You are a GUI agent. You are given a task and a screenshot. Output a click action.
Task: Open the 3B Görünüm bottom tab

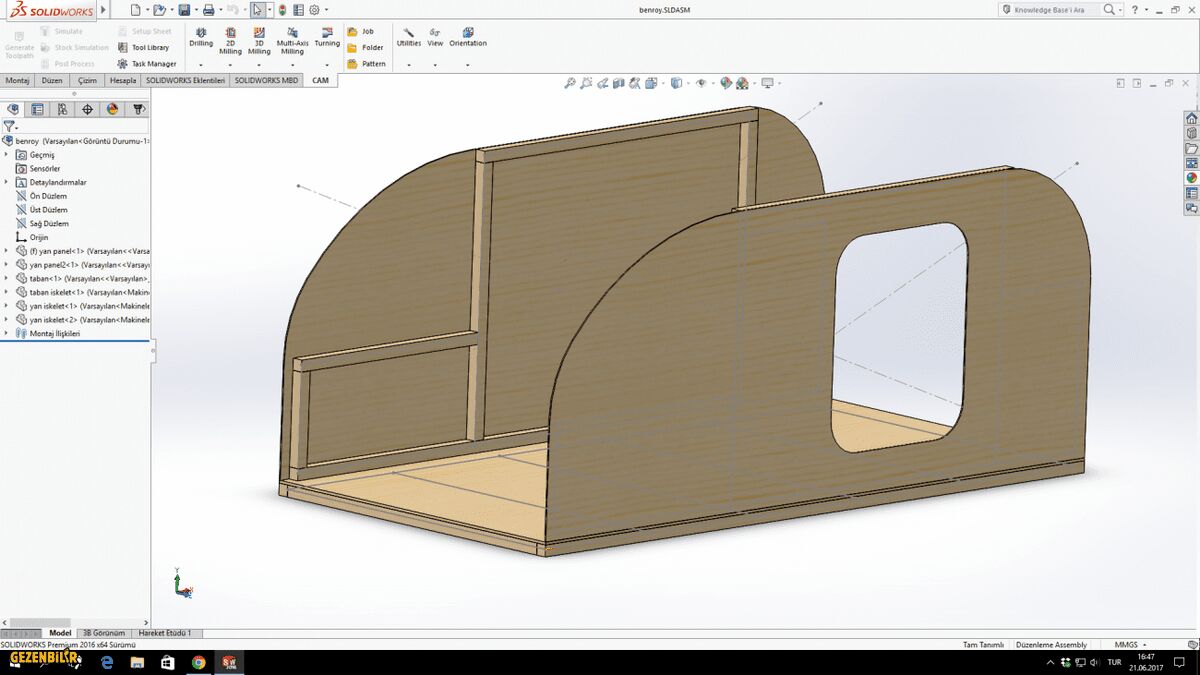104,633
